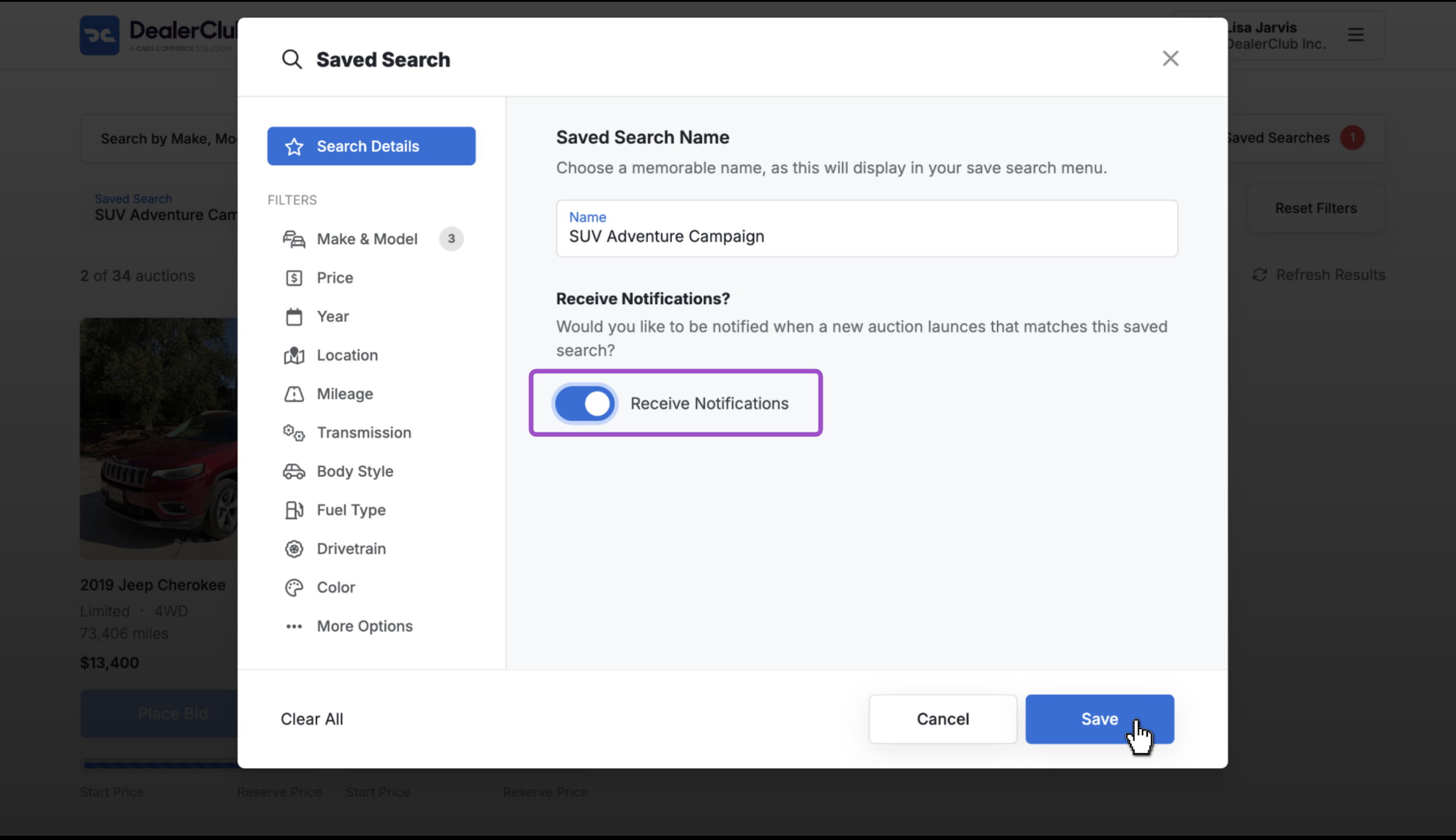Click the Cancel button

point(942,719)
